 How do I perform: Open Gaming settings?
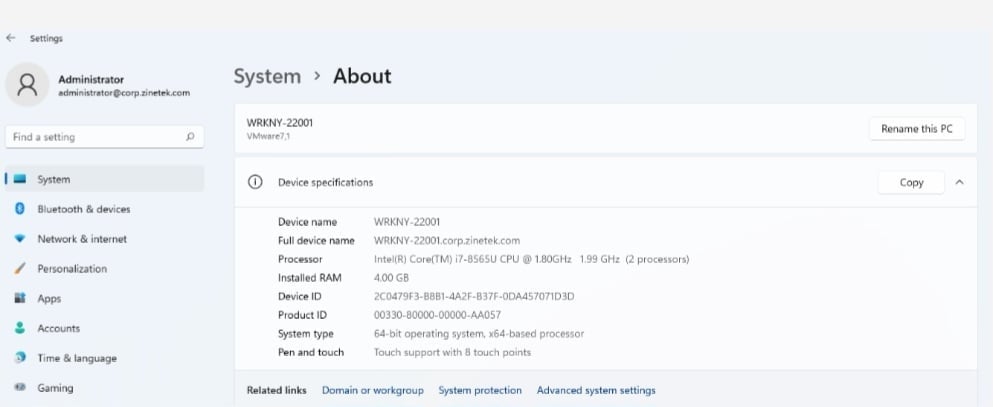tap(104, 387)
